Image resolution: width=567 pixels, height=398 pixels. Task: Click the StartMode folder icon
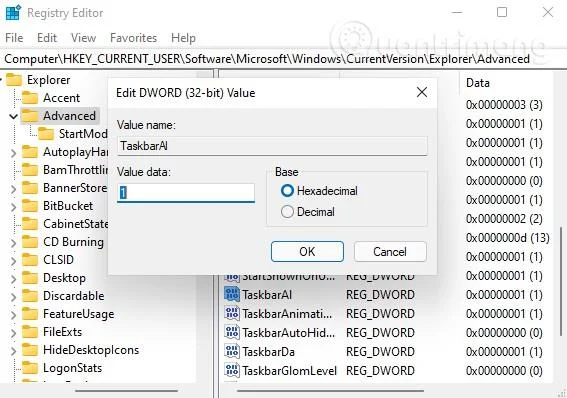click(x=46, y=134)
